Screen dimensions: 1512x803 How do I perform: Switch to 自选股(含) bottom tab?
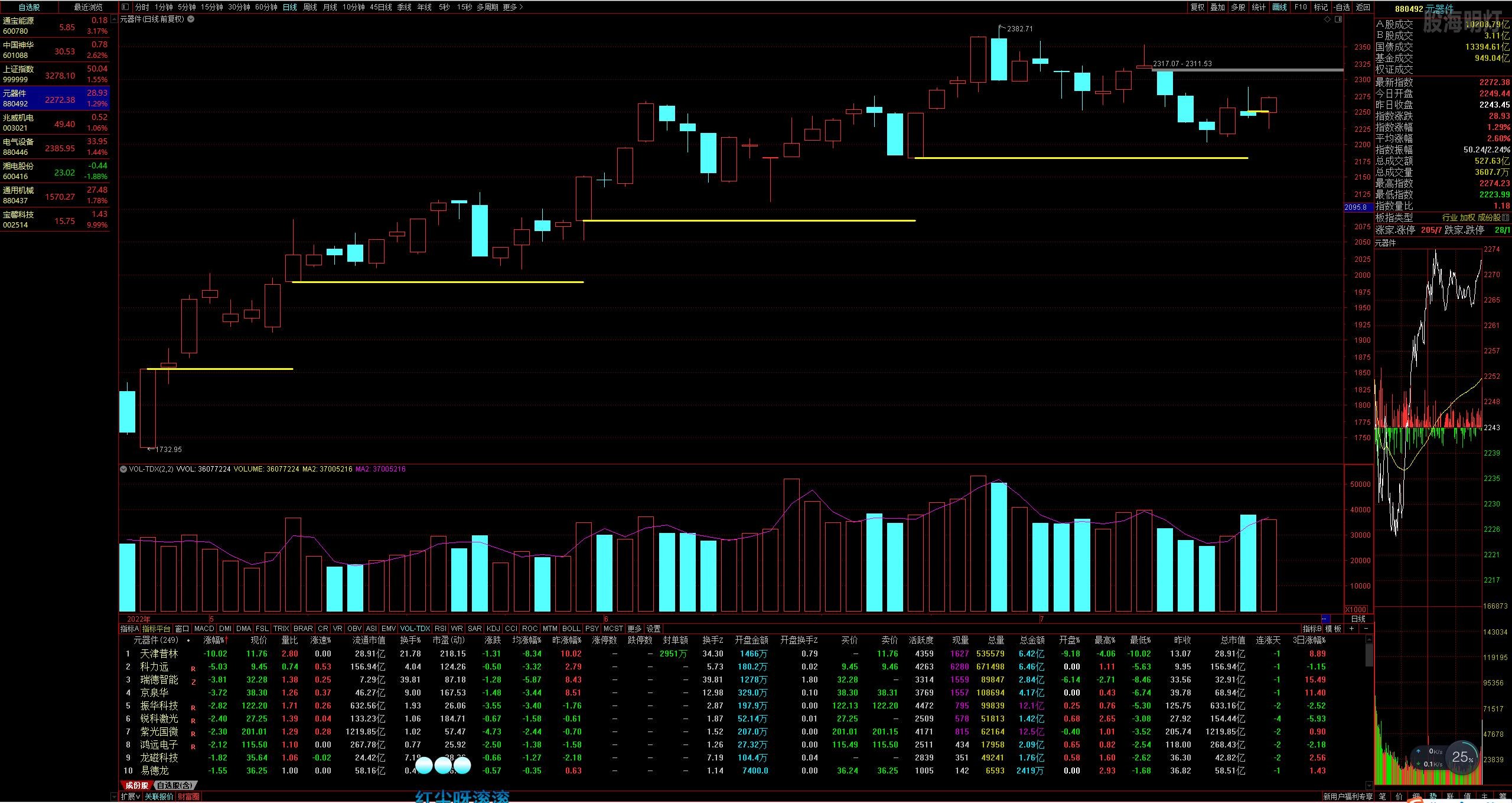(174, 785)
